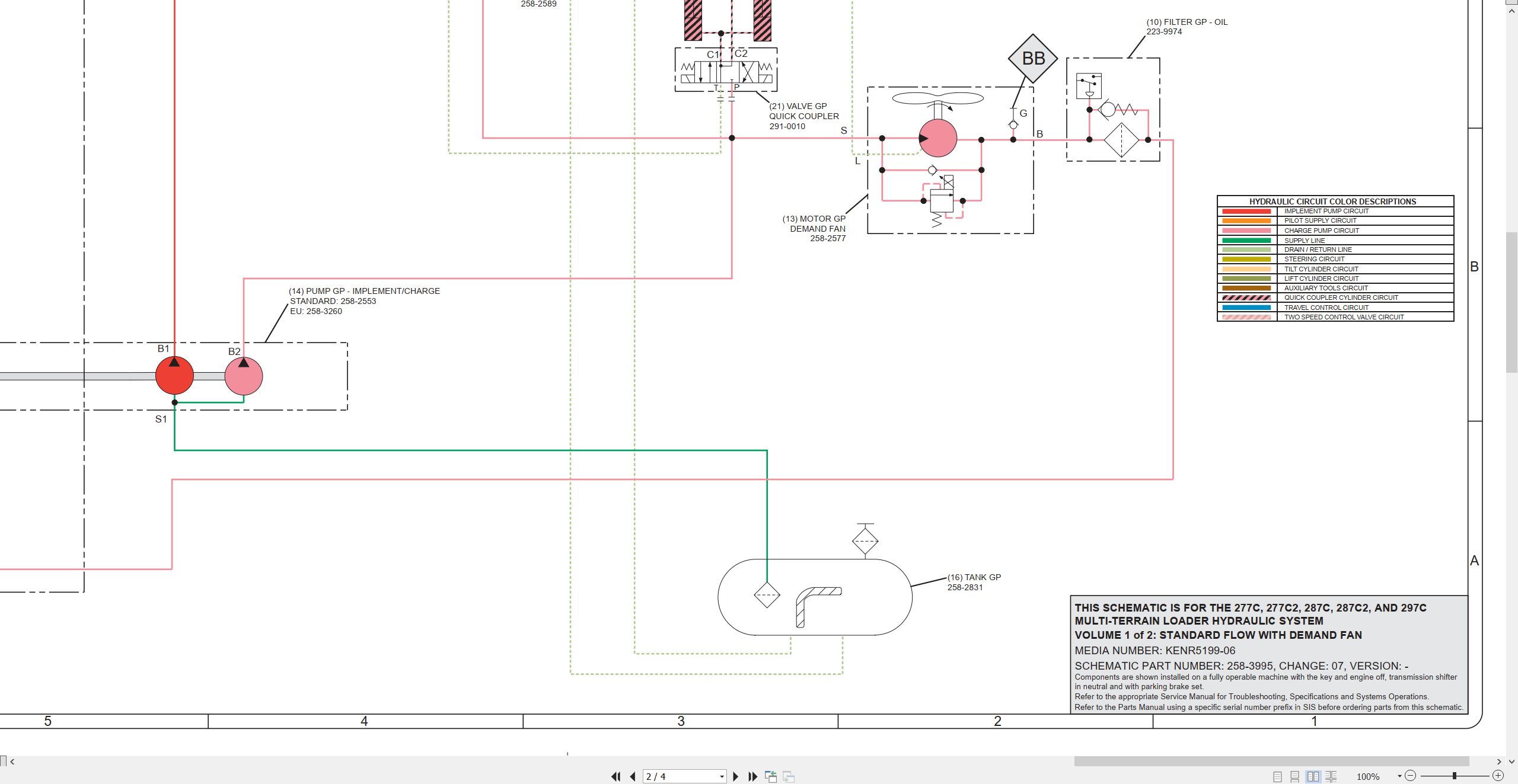Toggle two-page facing view
Image resolution: width=1518 pixels, height=784 pixels.
[1313, 776]
